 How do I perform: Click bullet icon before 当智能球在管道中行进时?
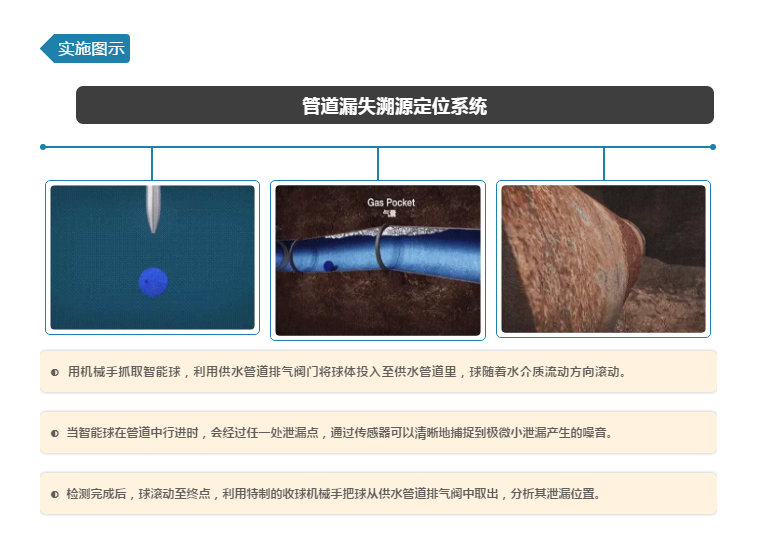(x=55, y=433)
